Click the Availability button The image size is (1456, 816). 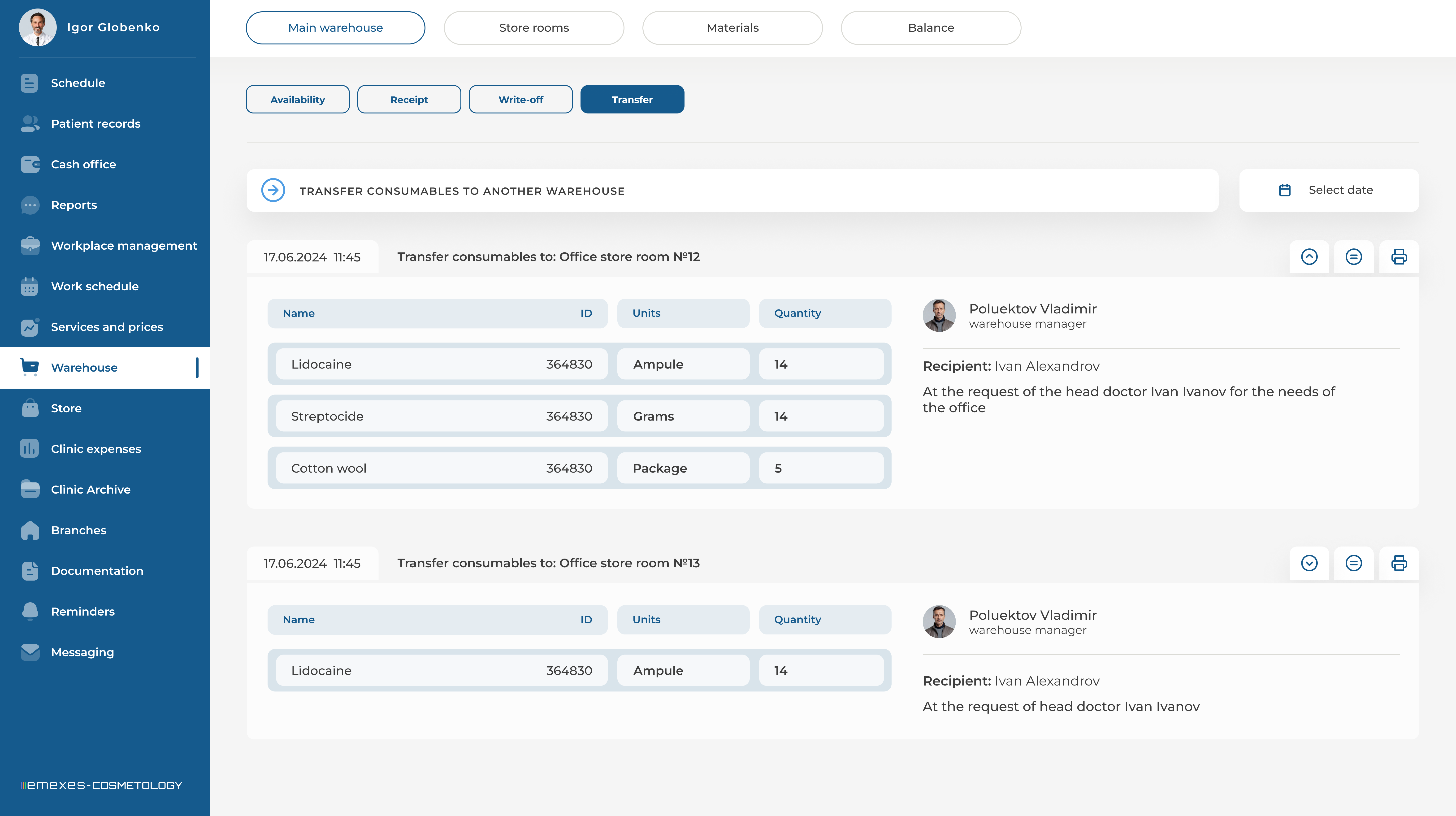[x=297, y=100]
